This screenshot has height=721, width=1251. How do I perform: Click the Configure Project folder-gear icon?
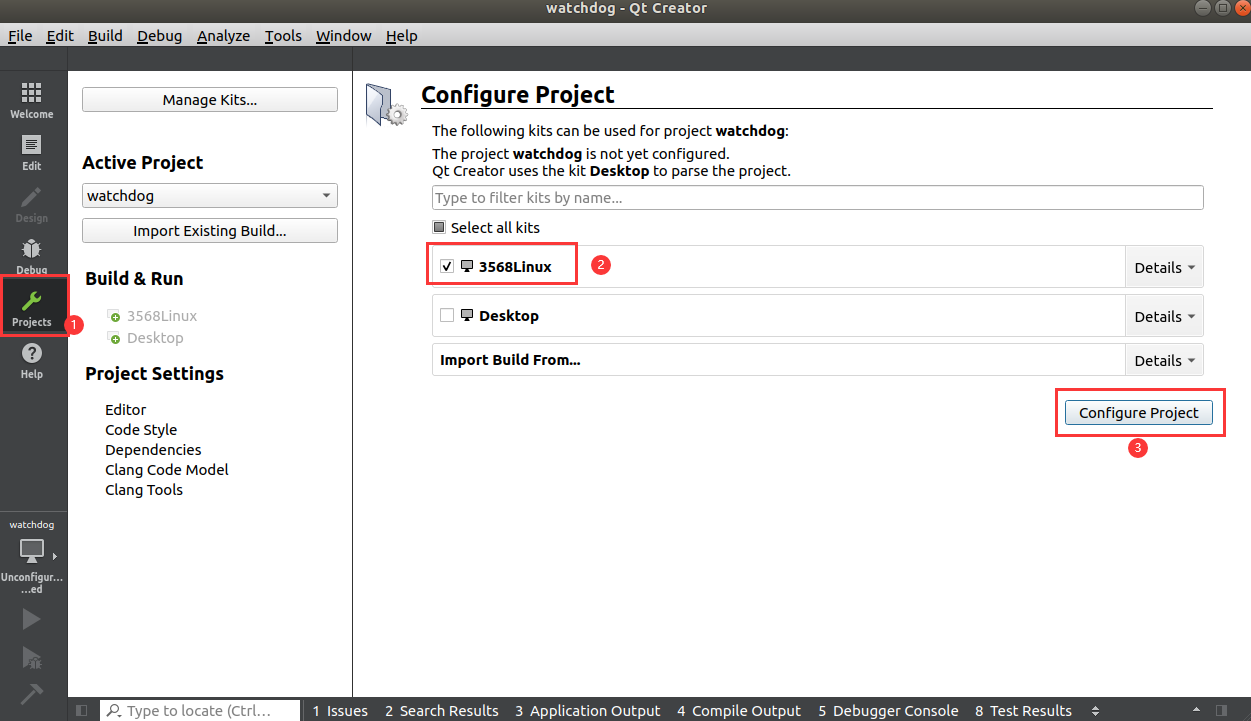point(386,104)
